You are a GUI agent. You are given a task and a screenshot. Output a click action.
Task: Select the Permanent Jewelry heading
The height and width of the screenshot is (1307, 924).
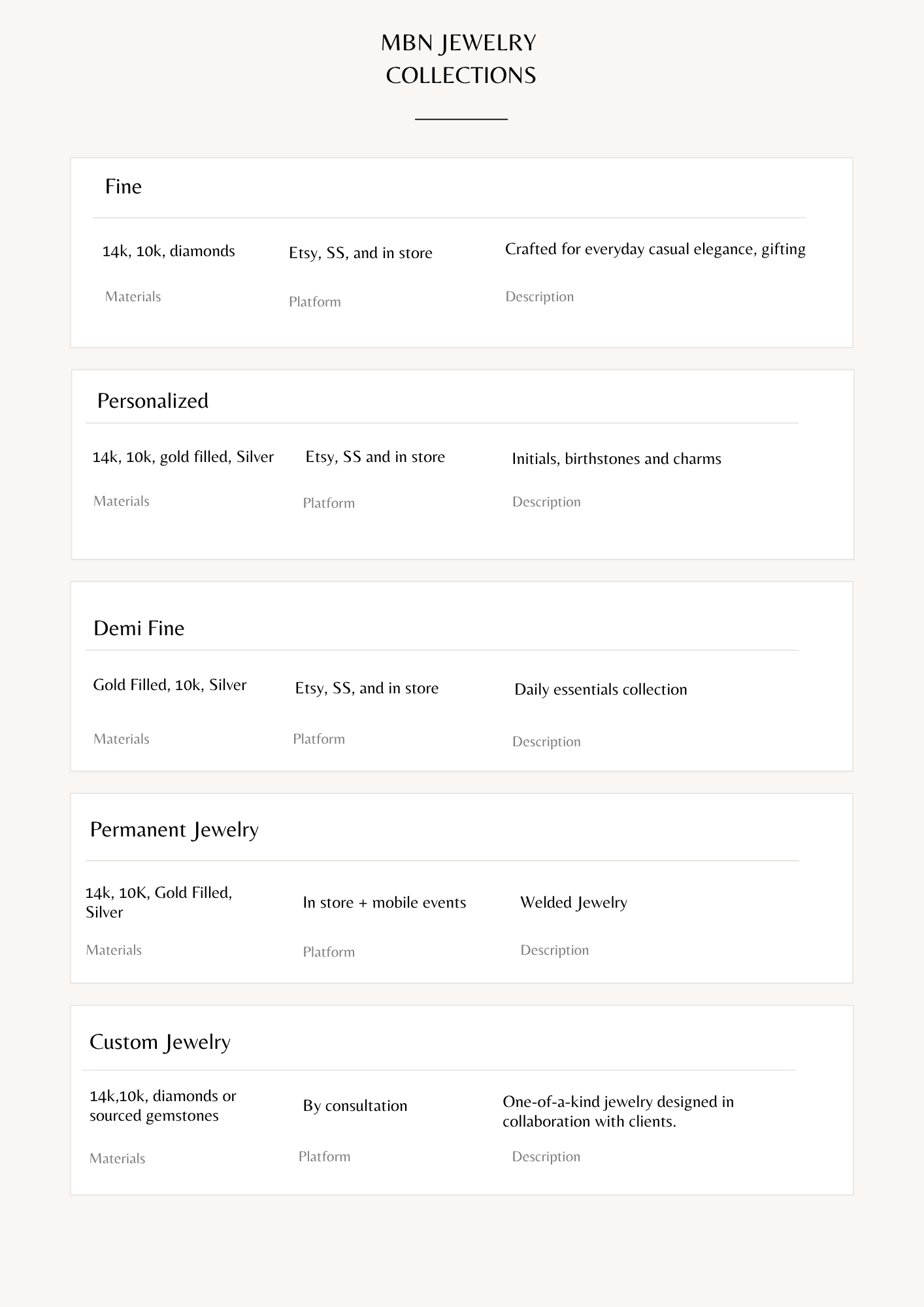[174, 830]
